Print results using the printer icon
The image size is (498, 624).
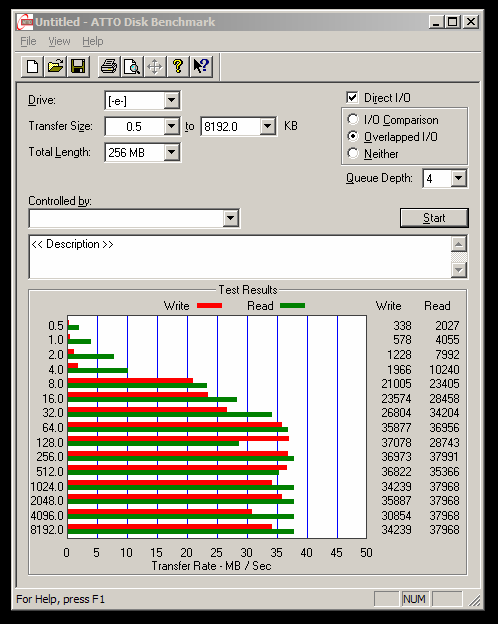pyautogui.click(x=109, y=66)
